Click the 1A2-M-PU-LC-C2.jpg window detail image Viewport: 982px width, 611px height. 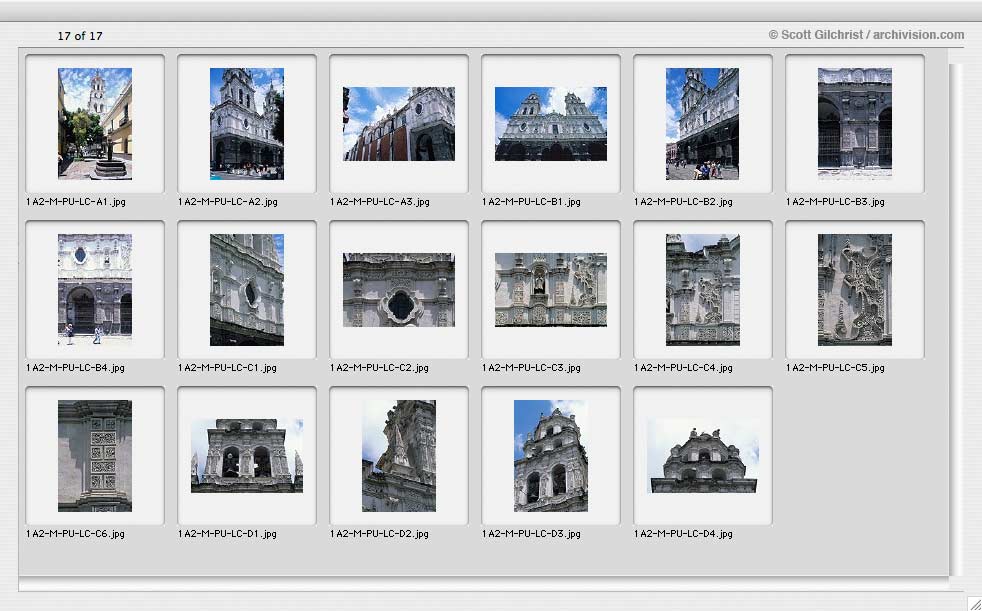(x=399, y=290)
